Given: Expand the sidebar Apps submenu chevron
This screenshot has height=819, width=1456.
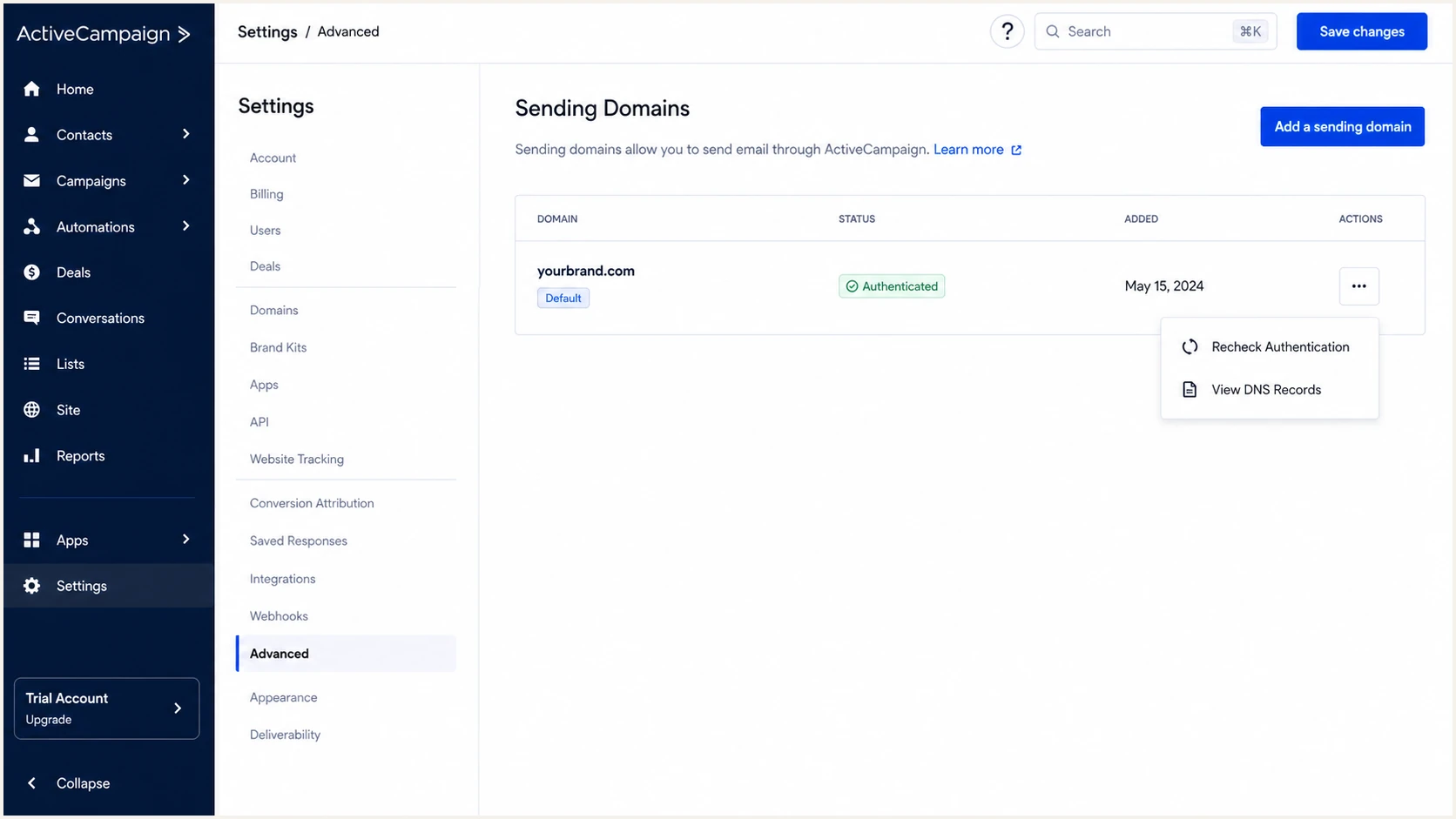Looking at the screenshot, I should [x=185, y=540].
